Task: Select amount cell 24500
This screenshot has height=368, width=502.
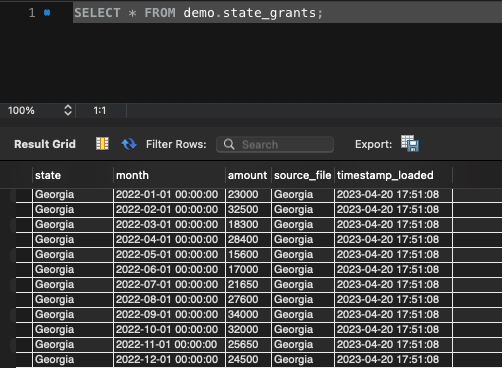Action: [x=248, y=360]
